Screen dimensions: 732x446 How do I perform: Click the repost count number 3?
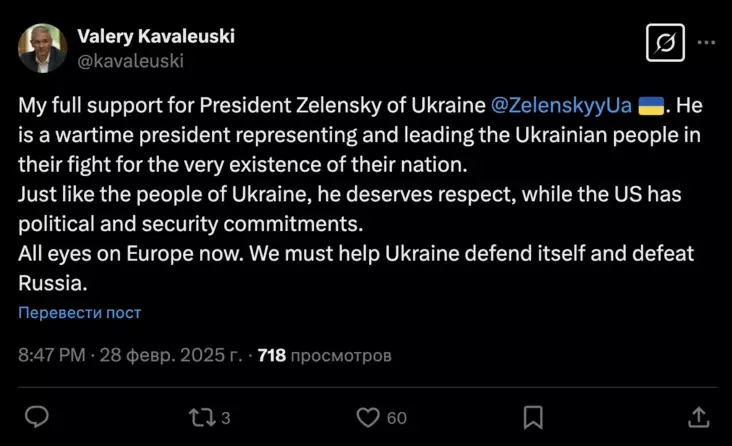[x=226, y=416]
